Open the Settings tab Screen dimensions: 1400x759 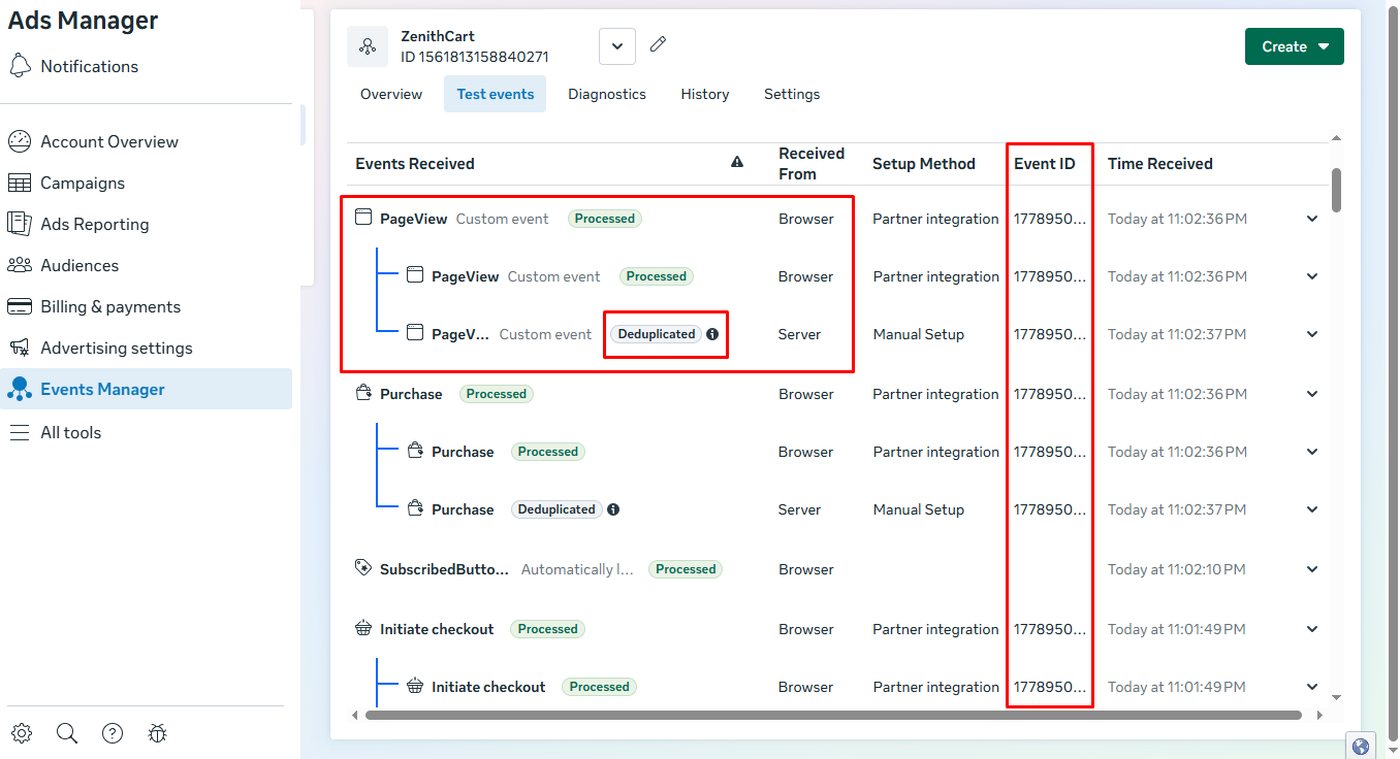[x=792, y=94]
